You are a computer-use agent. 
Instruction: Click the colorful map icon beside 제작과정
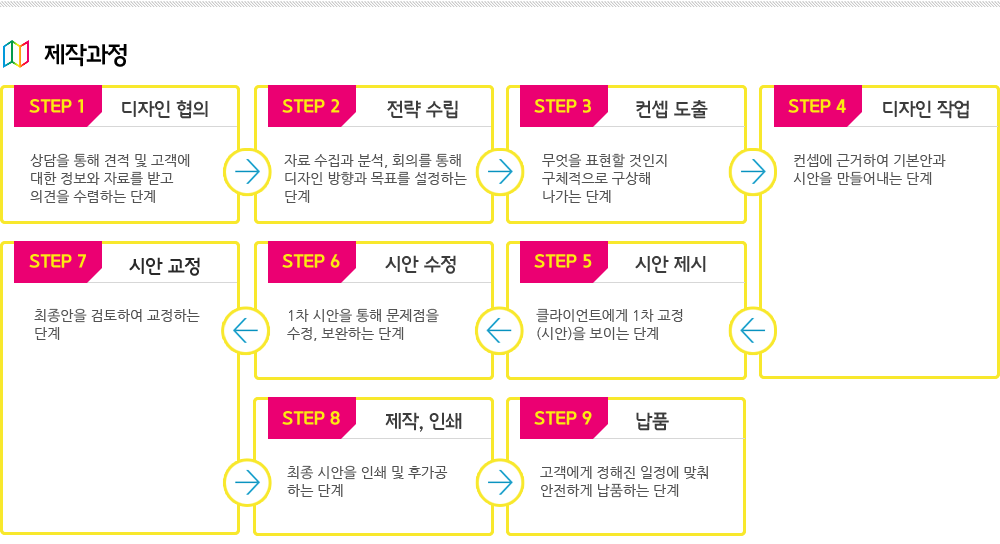point(16,54)
